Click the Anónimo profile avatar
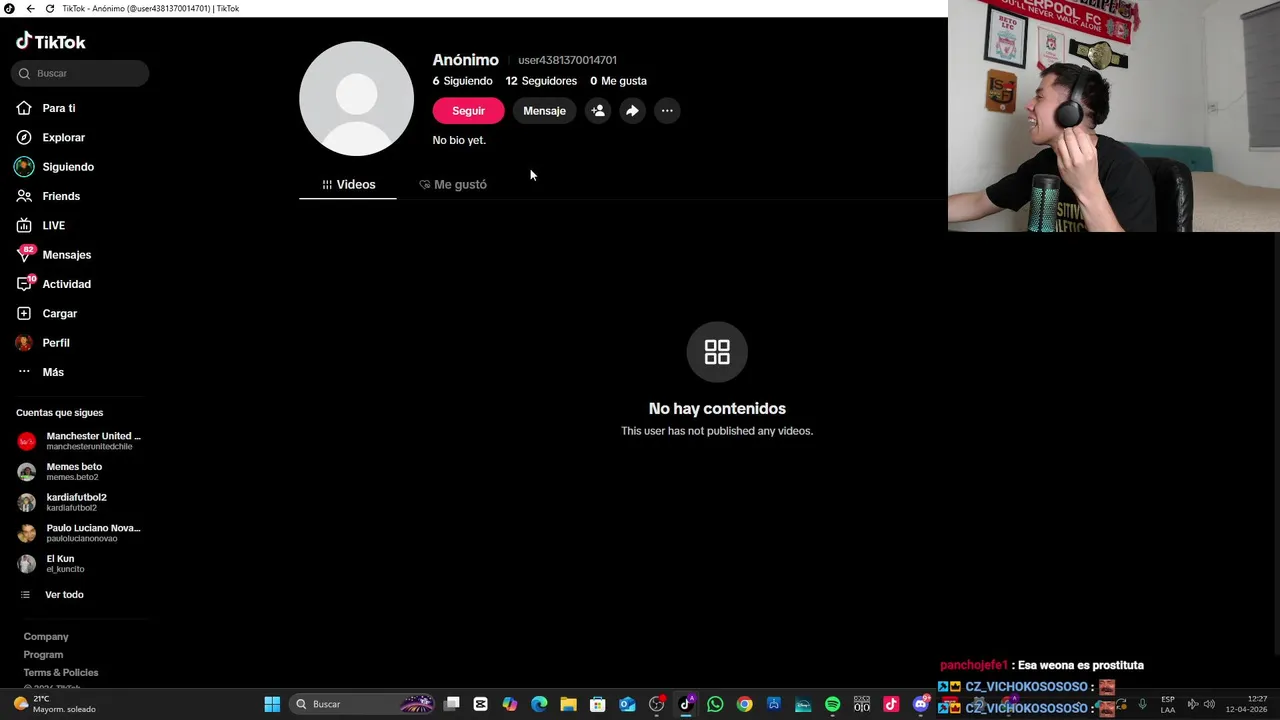1280x720 pixels. tap(357, 98)
